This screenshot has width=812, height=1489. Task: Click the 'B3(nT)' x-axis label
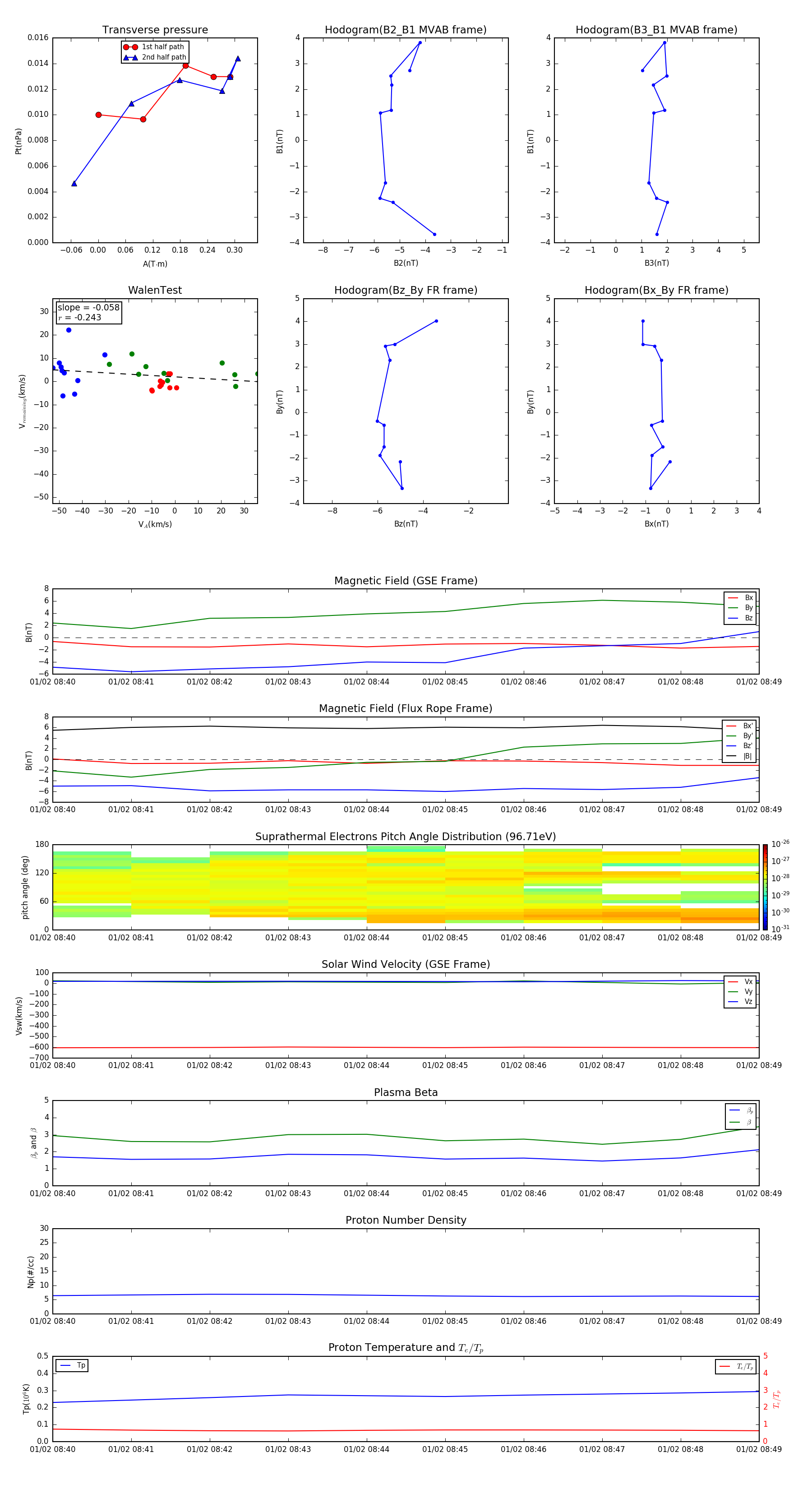(656, 264)
